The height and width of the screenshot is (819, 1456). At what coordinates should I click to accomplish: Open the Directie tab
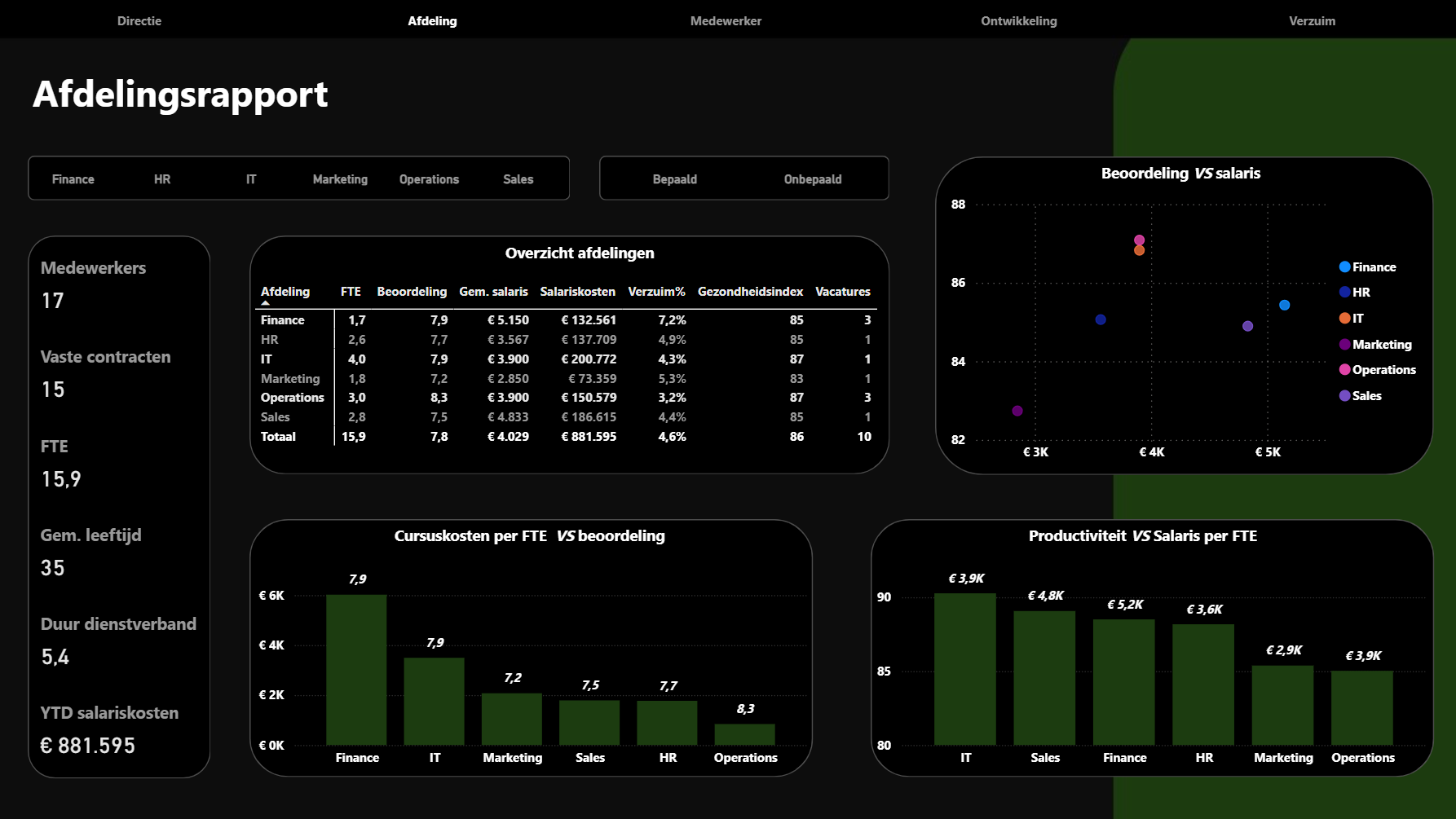[139, 21]
